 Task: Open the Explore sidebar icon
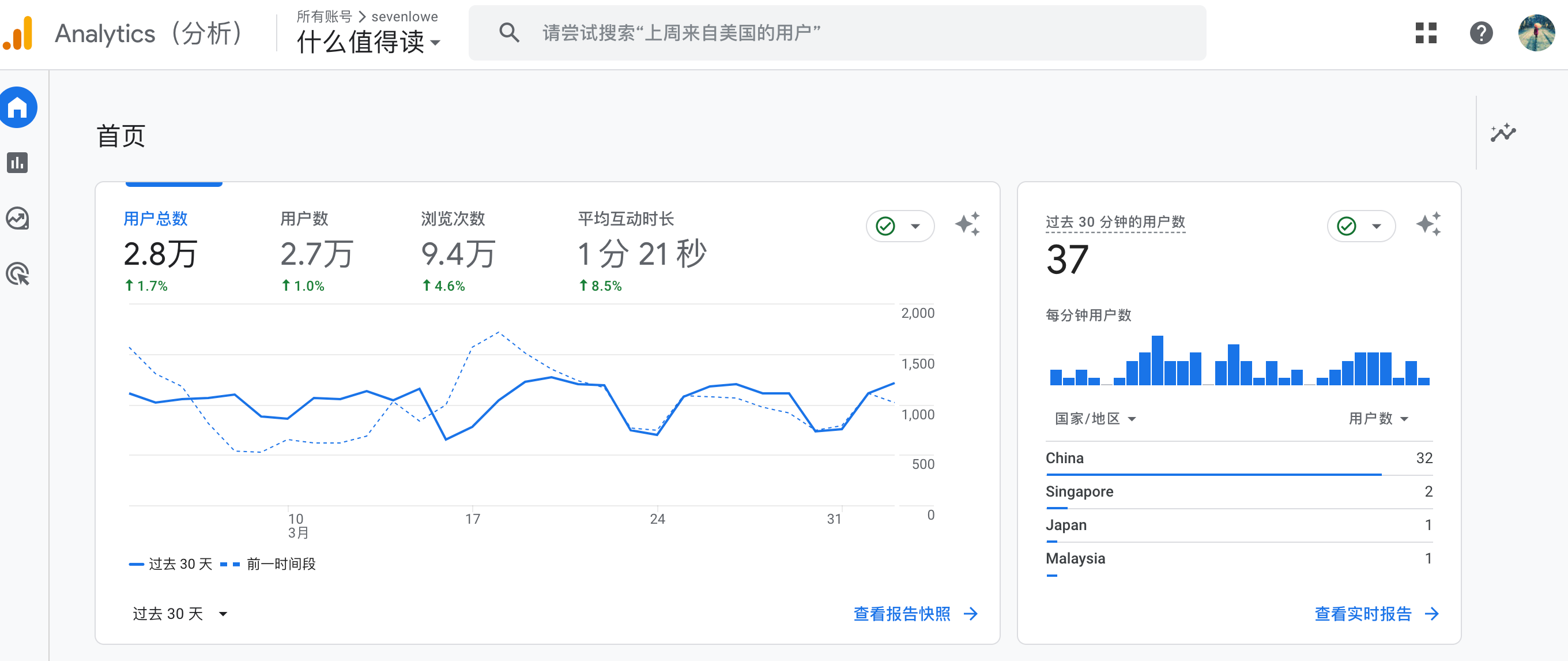click(x=18, y=218)
